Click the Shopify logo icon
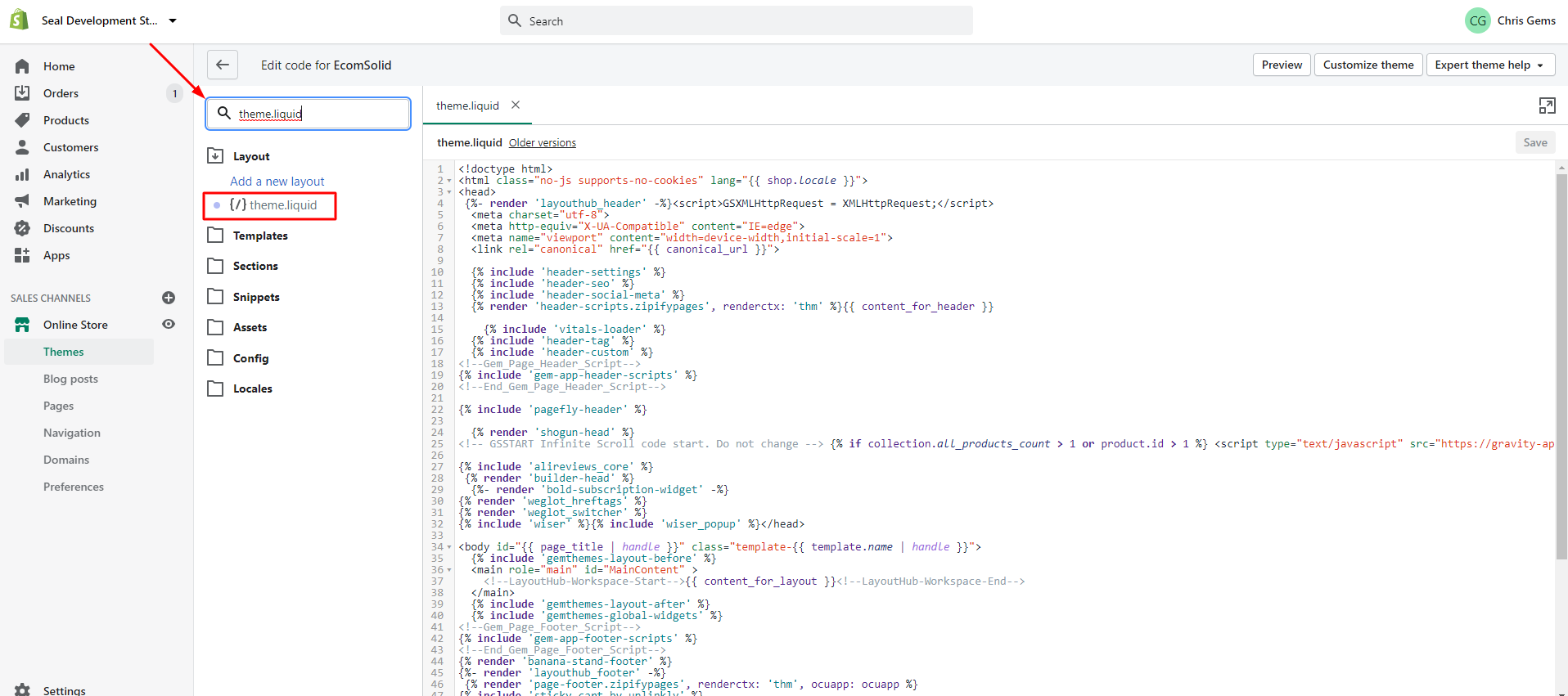 20,20
